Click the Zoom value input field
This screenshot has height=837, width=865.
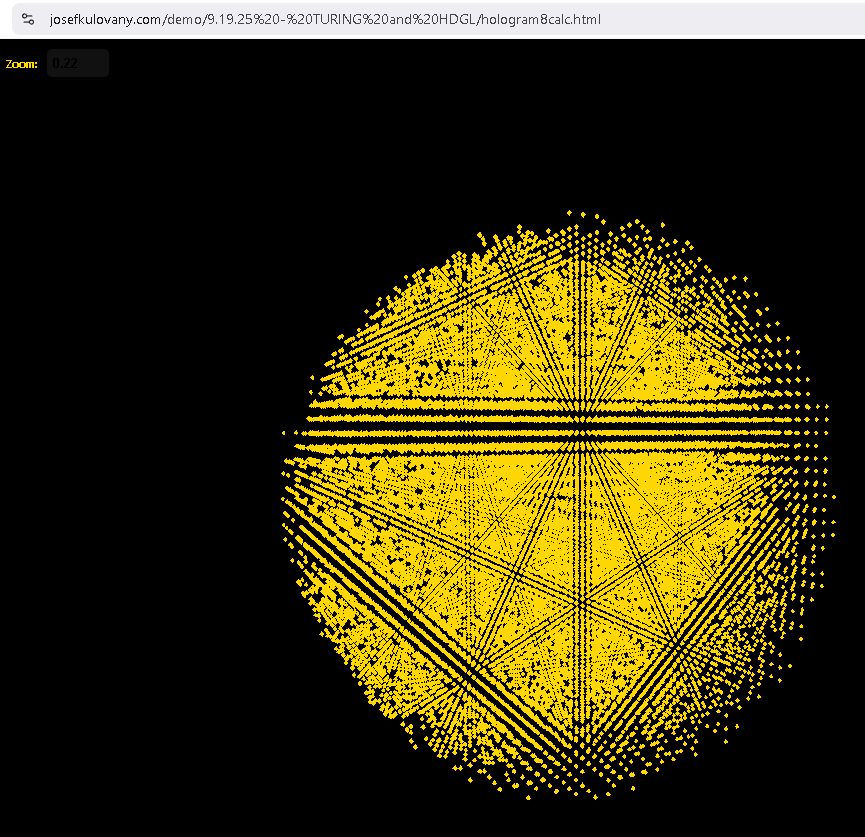pyautogui.click(x=77, y=63)
